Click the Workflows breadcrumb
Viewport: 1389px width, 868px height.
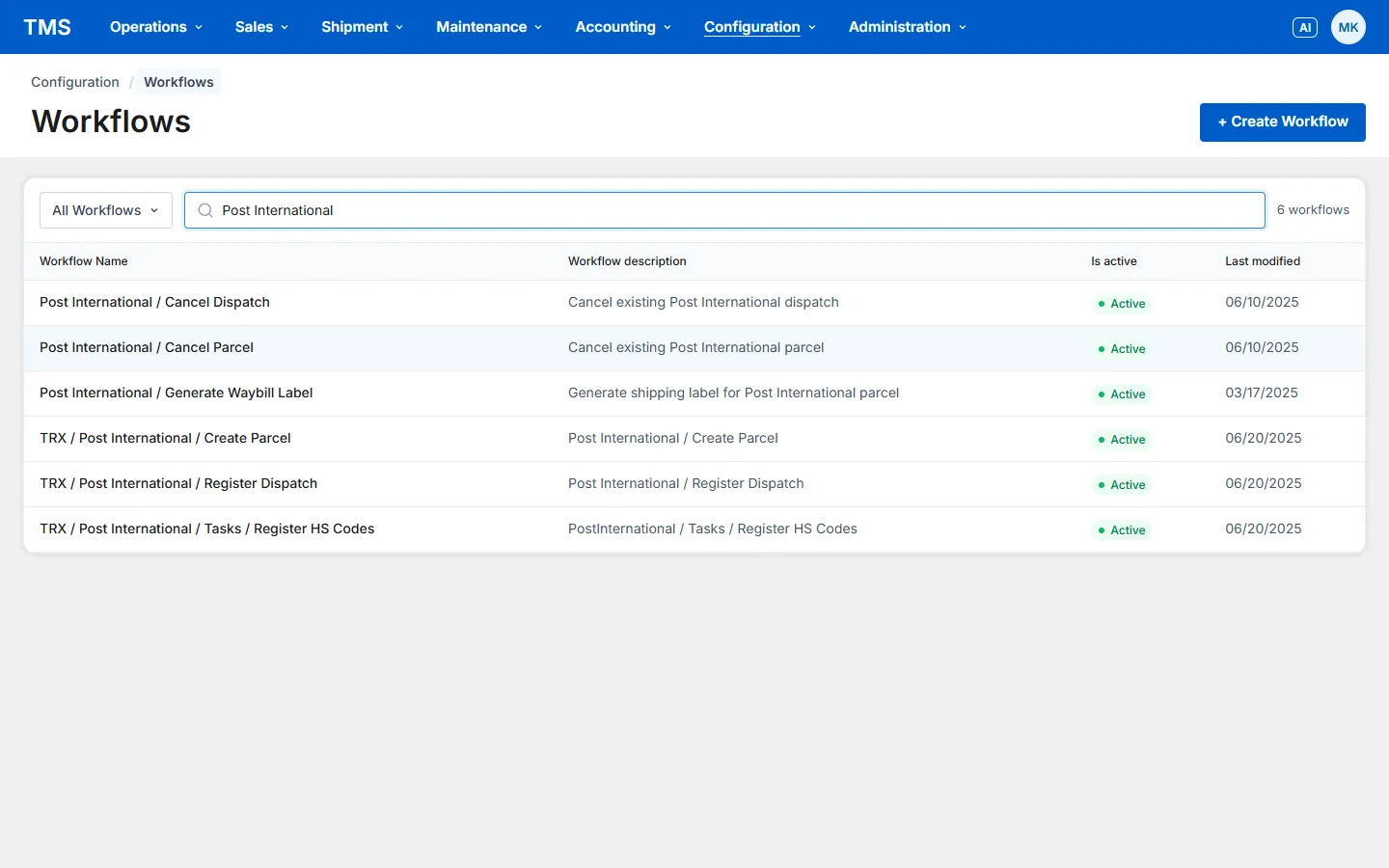coord(178,82)
